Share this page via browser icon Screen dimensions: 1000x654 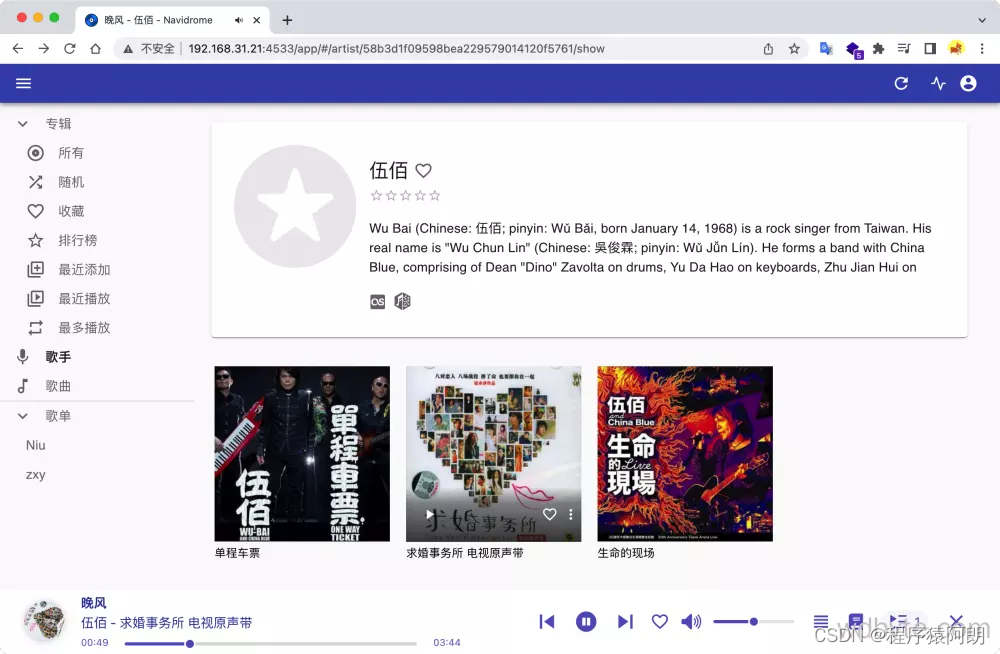coord(768,48)
